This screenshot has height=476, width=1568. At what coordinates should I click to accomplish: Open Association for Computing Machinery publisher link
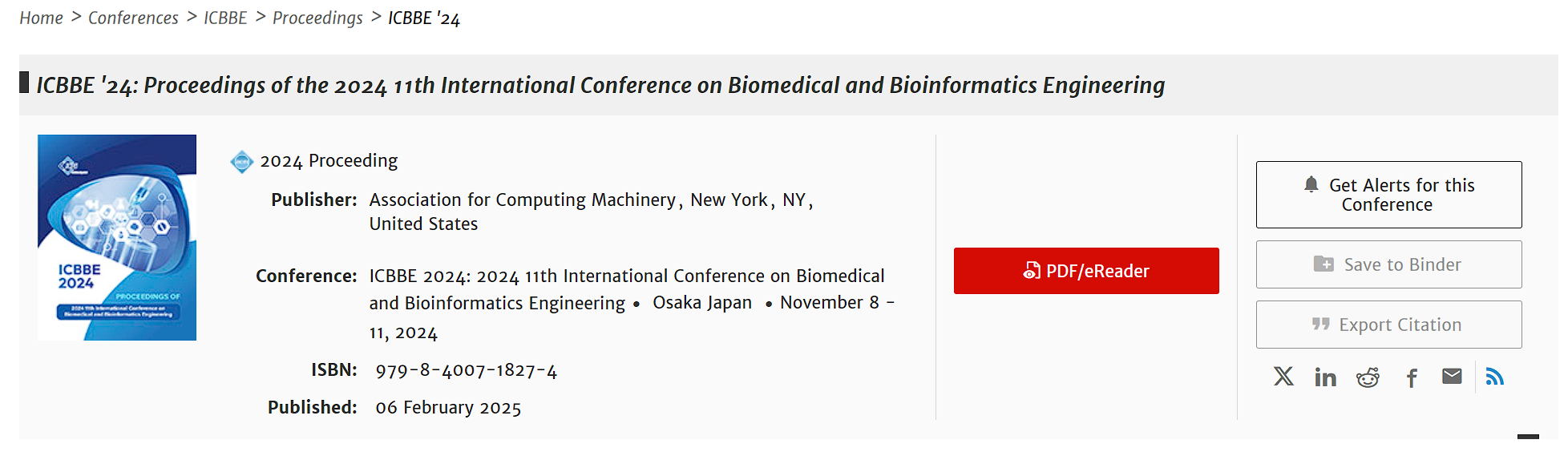pos(522,200)
